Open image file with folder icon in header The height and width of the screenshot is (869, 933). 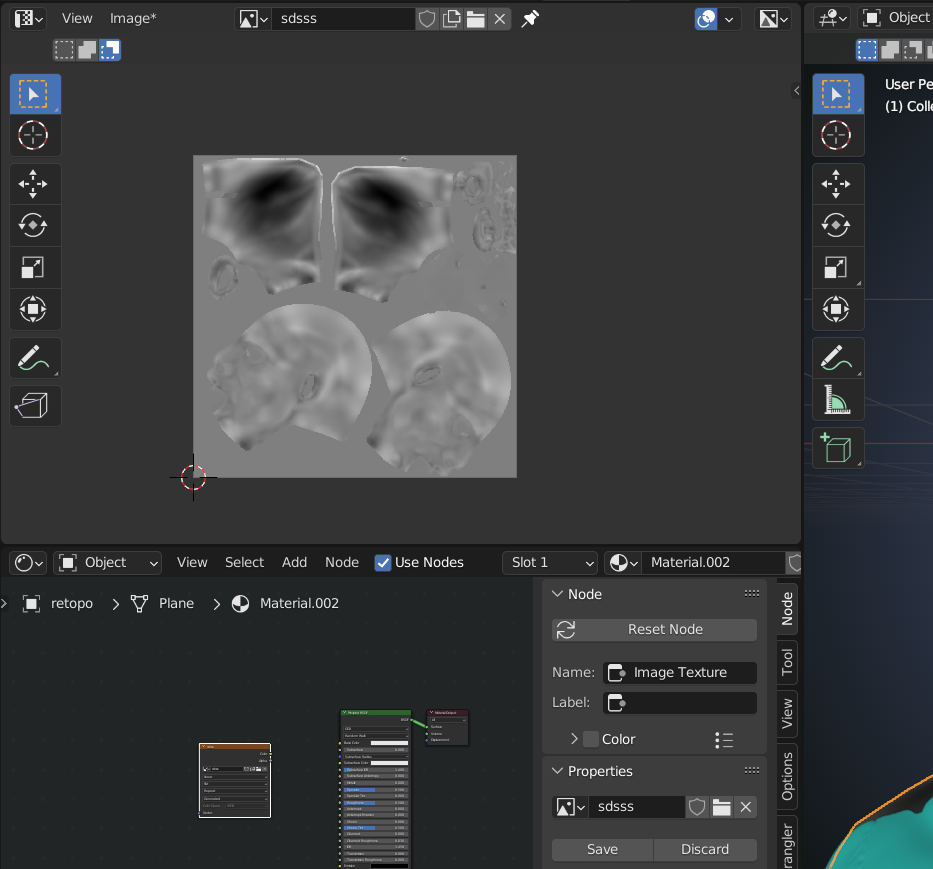[476, 19]
